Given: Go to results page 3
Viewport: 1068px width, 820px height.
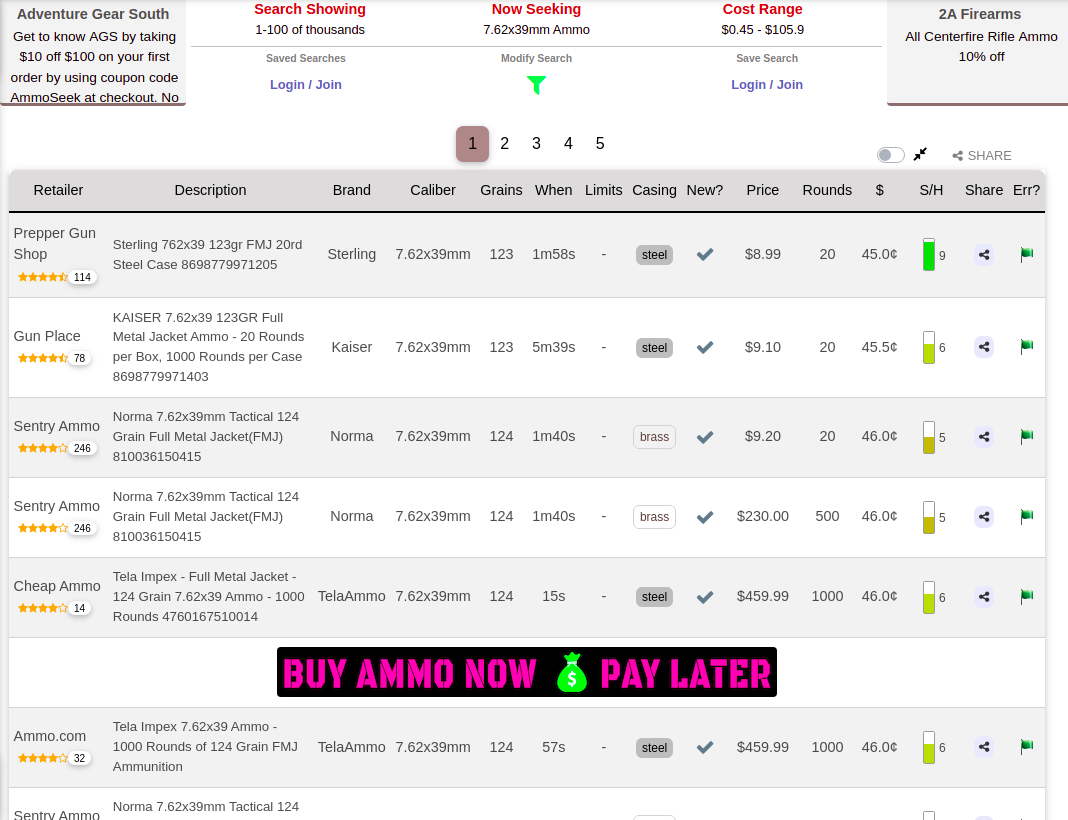Looking at the screenshot, I should [536, 144].
